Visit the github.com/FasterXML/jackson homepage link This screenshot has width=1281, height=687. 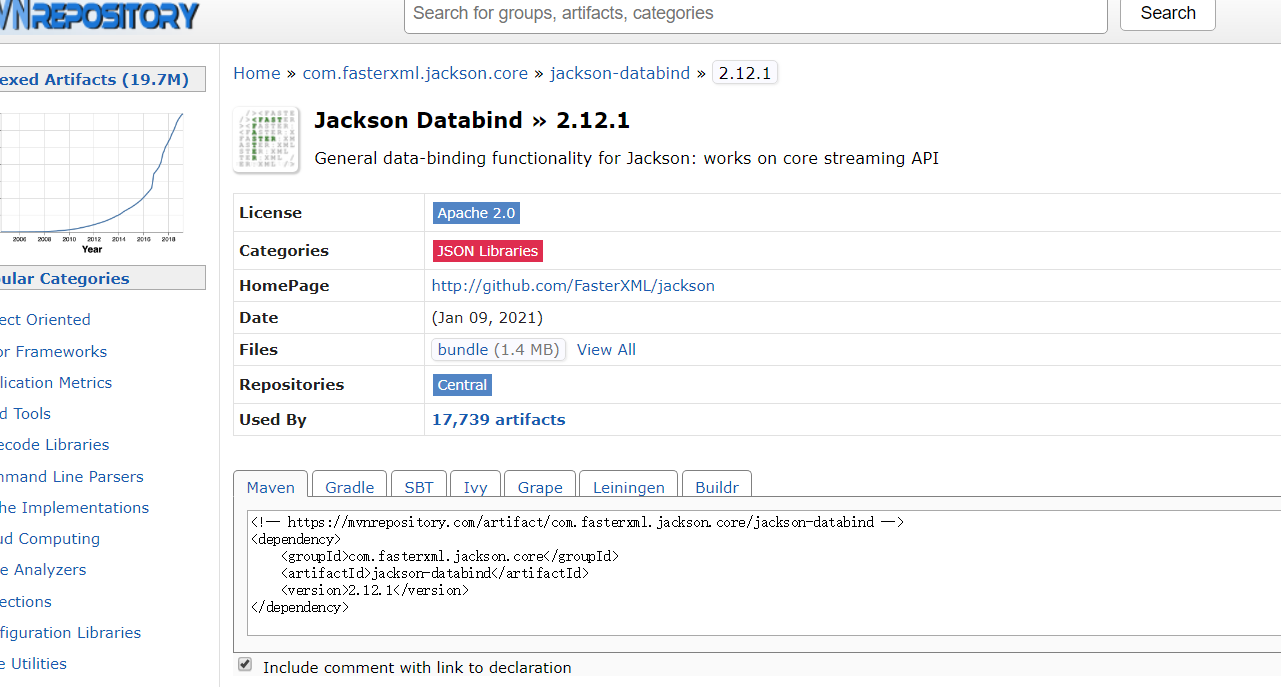click(x=573, y=286)
